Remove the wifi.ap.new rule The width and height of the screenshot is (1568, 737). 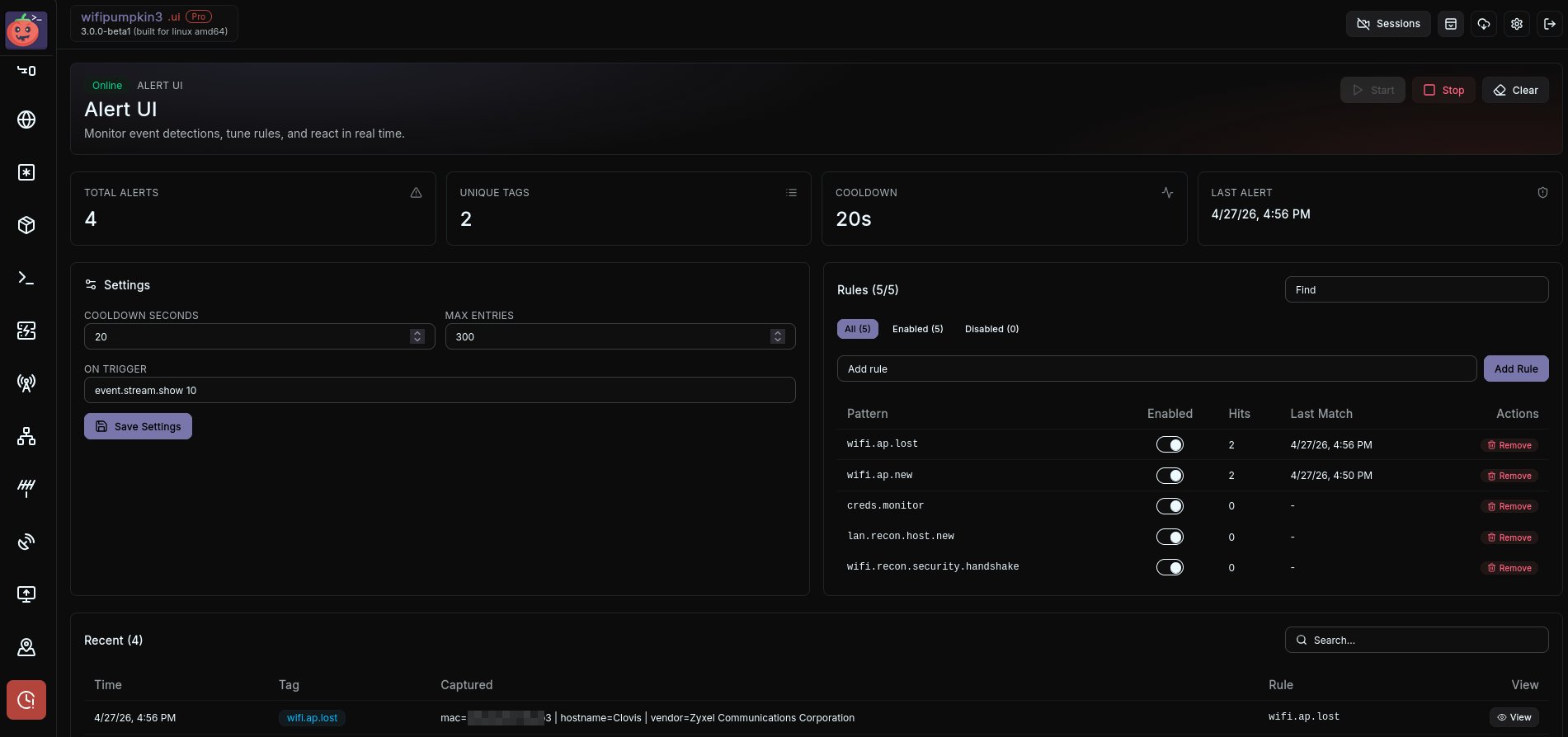click(x=1509, y=476)
